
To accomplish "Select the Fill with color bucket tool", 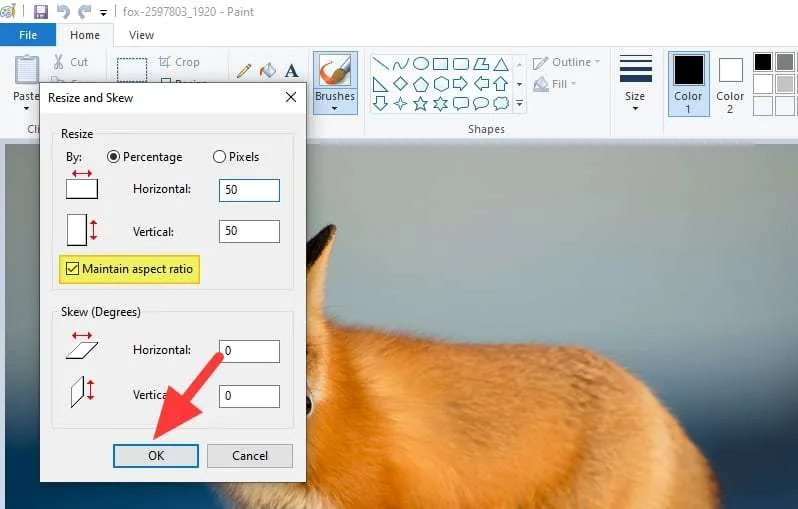I will click(x=268, y=71).
